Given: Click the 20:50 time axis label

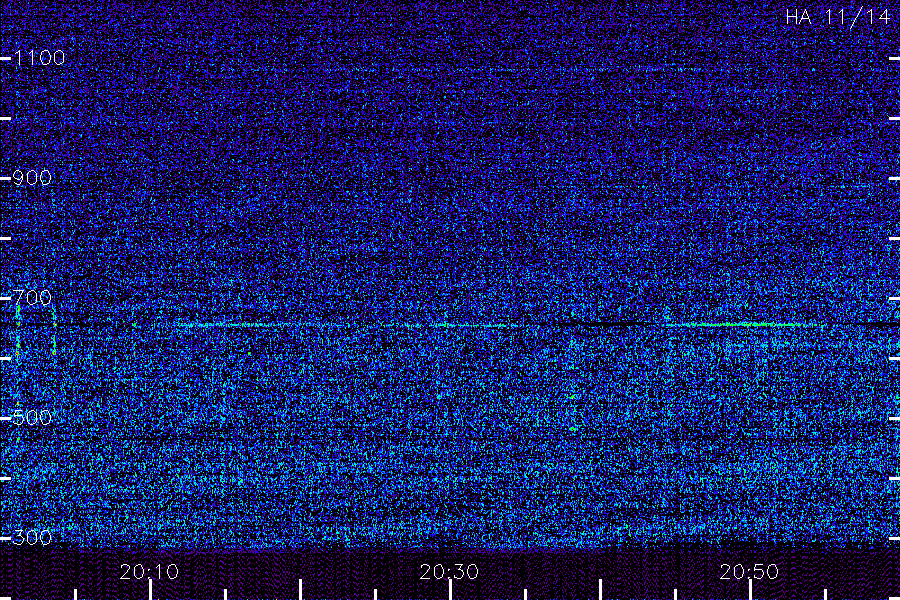Looking at the screenshot, I should 749,572.
